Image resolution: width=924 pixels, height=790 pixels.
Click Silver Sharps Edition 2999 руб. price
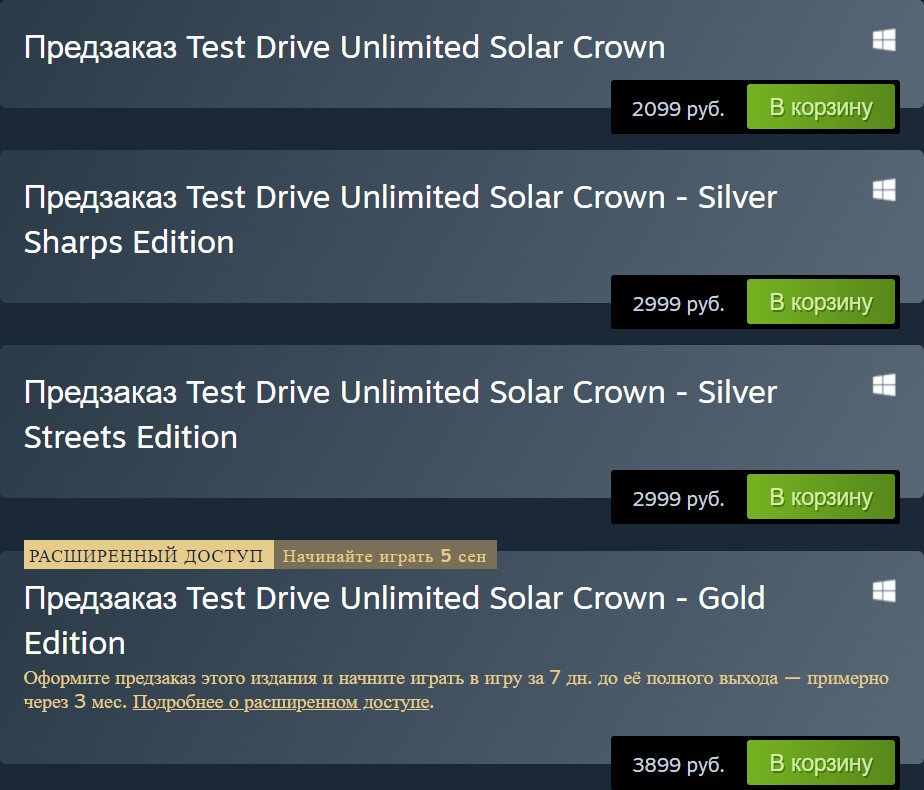click(678, 303)
